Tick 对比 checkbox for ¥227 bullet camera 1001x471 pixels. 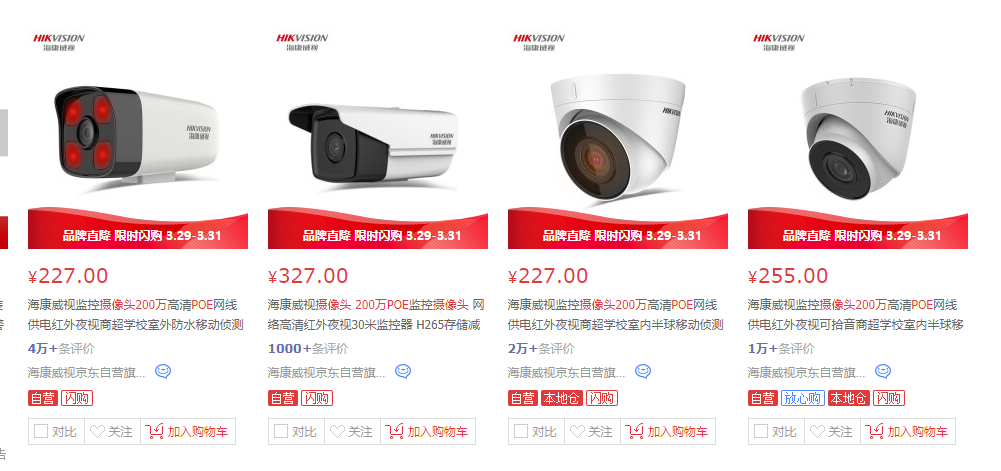coord(41,431)
